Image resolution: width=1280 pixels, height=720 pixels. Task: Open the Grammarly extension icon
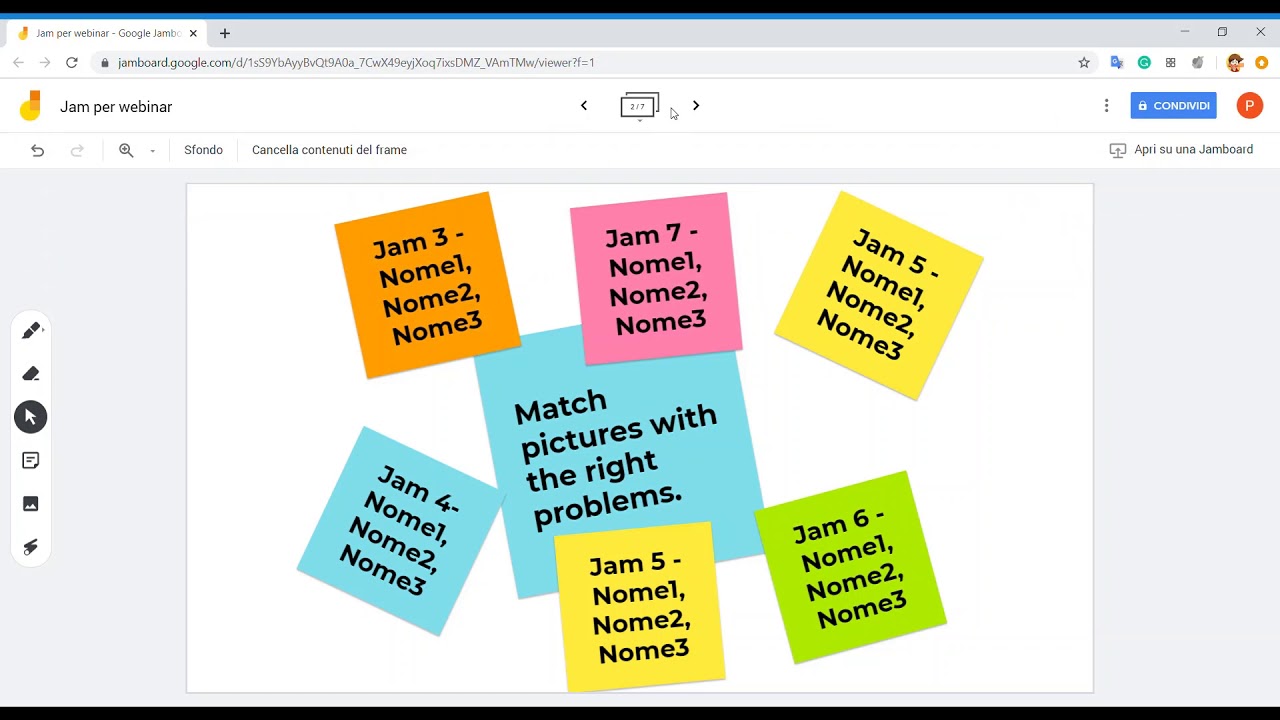[x=1144, y=63]
